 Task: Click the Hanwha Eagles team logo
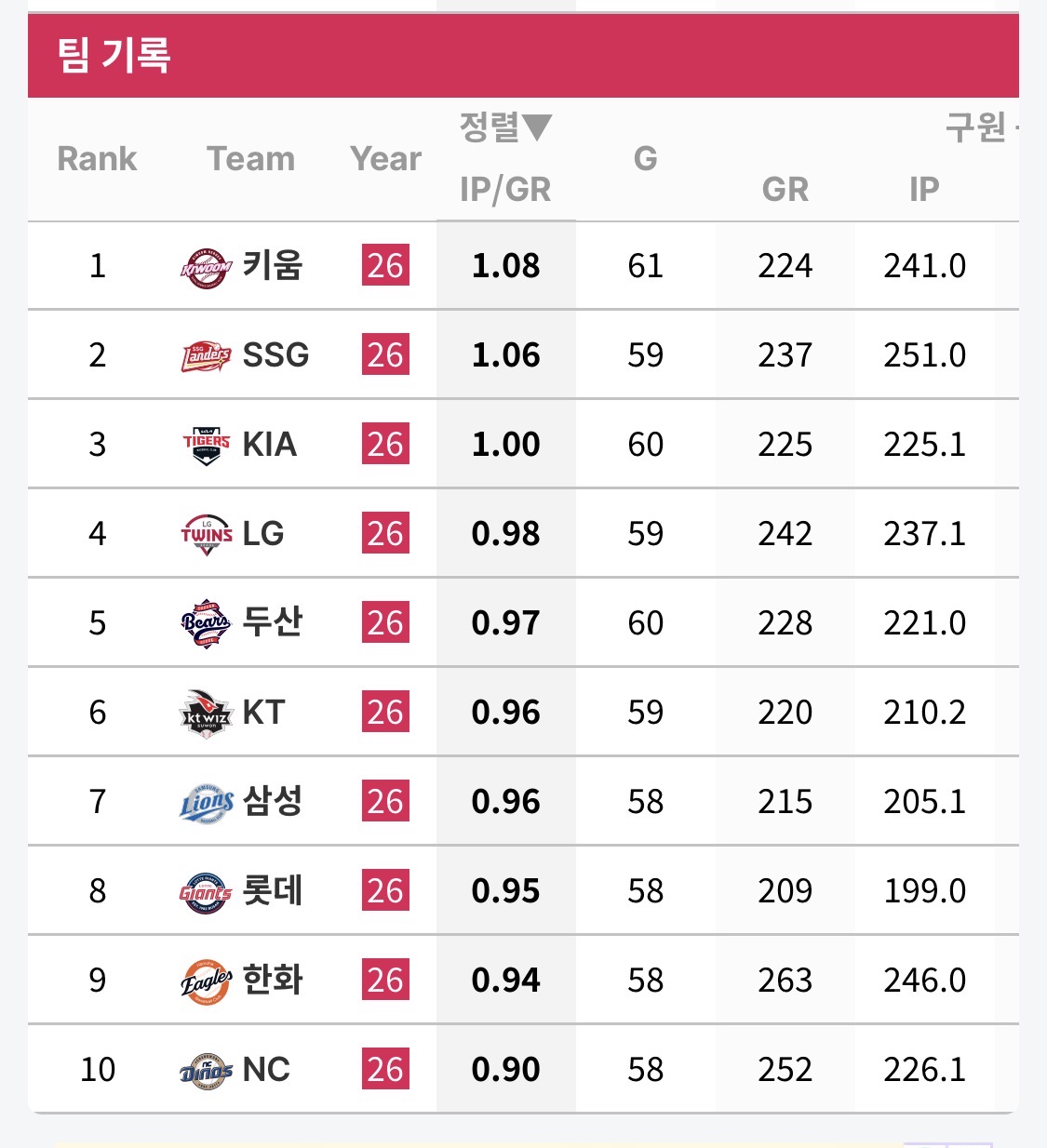[x=206, y=981]
